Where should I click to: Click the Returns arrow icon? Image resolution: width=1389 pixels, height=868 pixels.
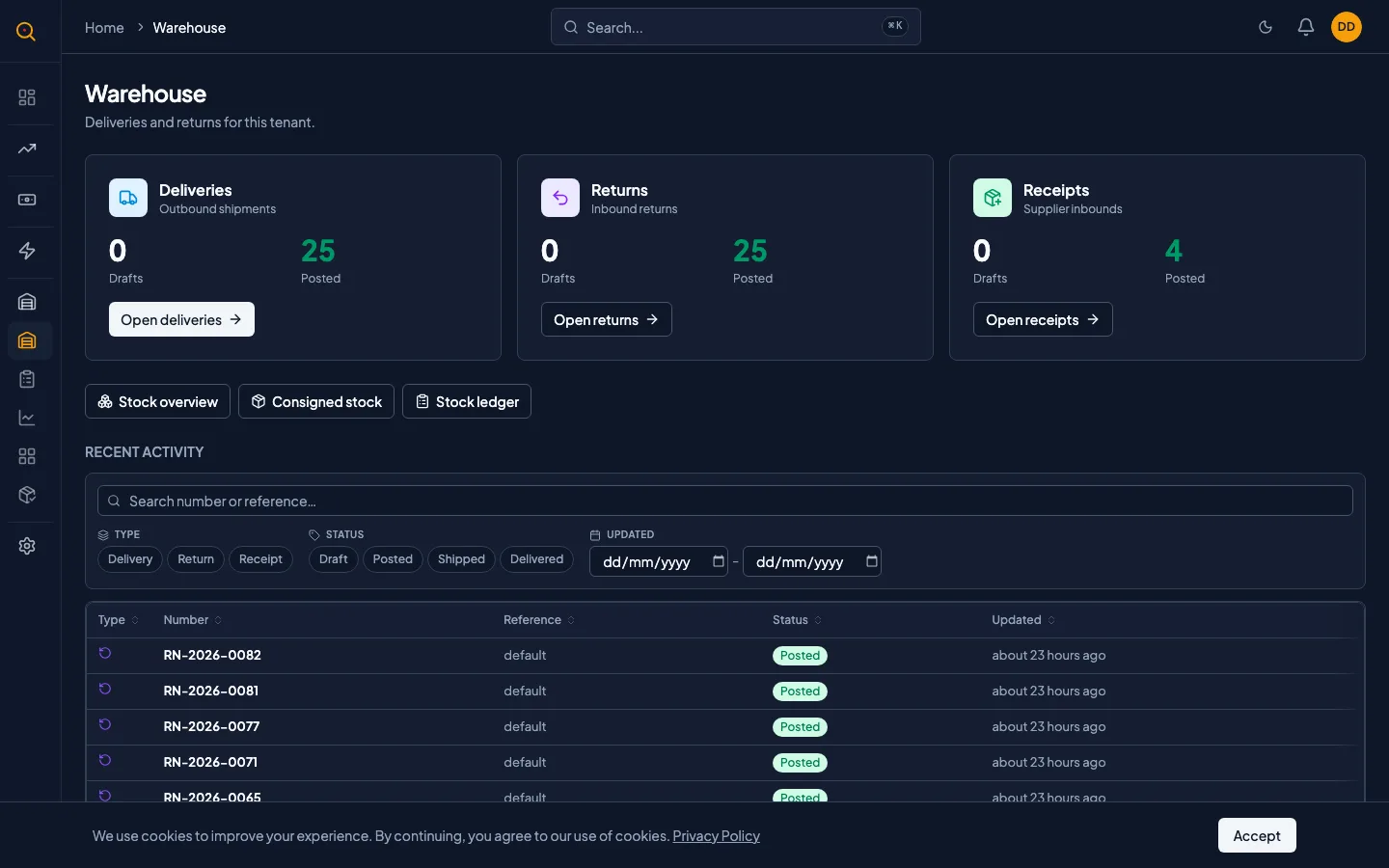coord(560,198)
